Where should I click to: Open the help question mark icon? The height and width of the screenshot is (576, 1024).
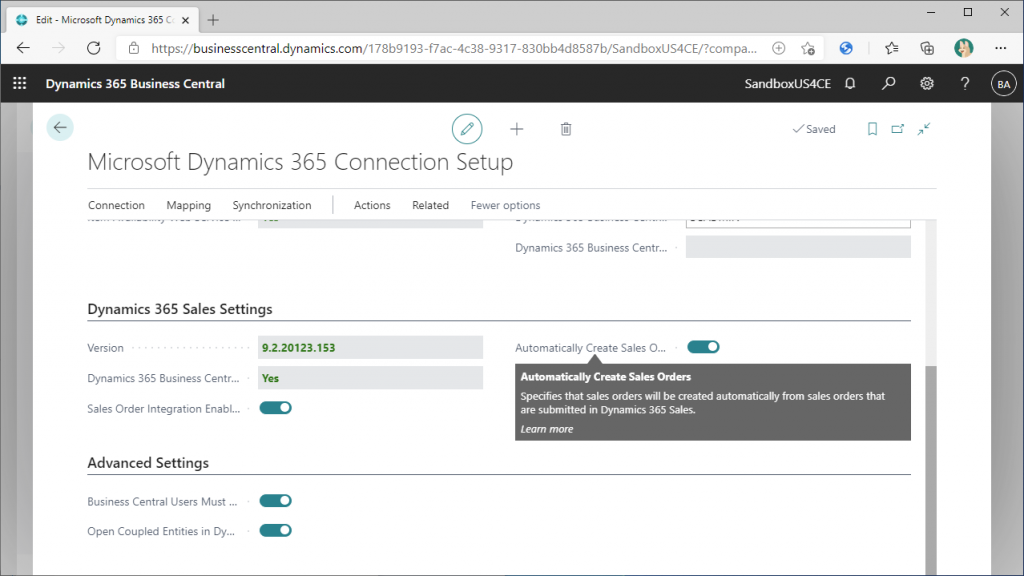click(965, 84)
